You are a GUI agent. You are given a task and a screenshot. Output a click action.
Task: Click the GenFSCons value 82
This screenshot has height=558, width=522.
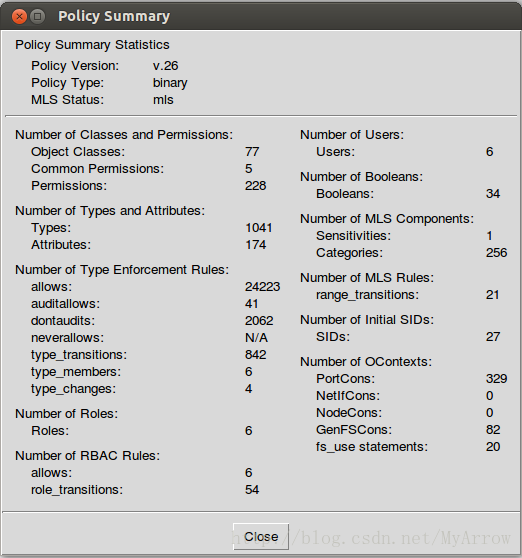493,430
